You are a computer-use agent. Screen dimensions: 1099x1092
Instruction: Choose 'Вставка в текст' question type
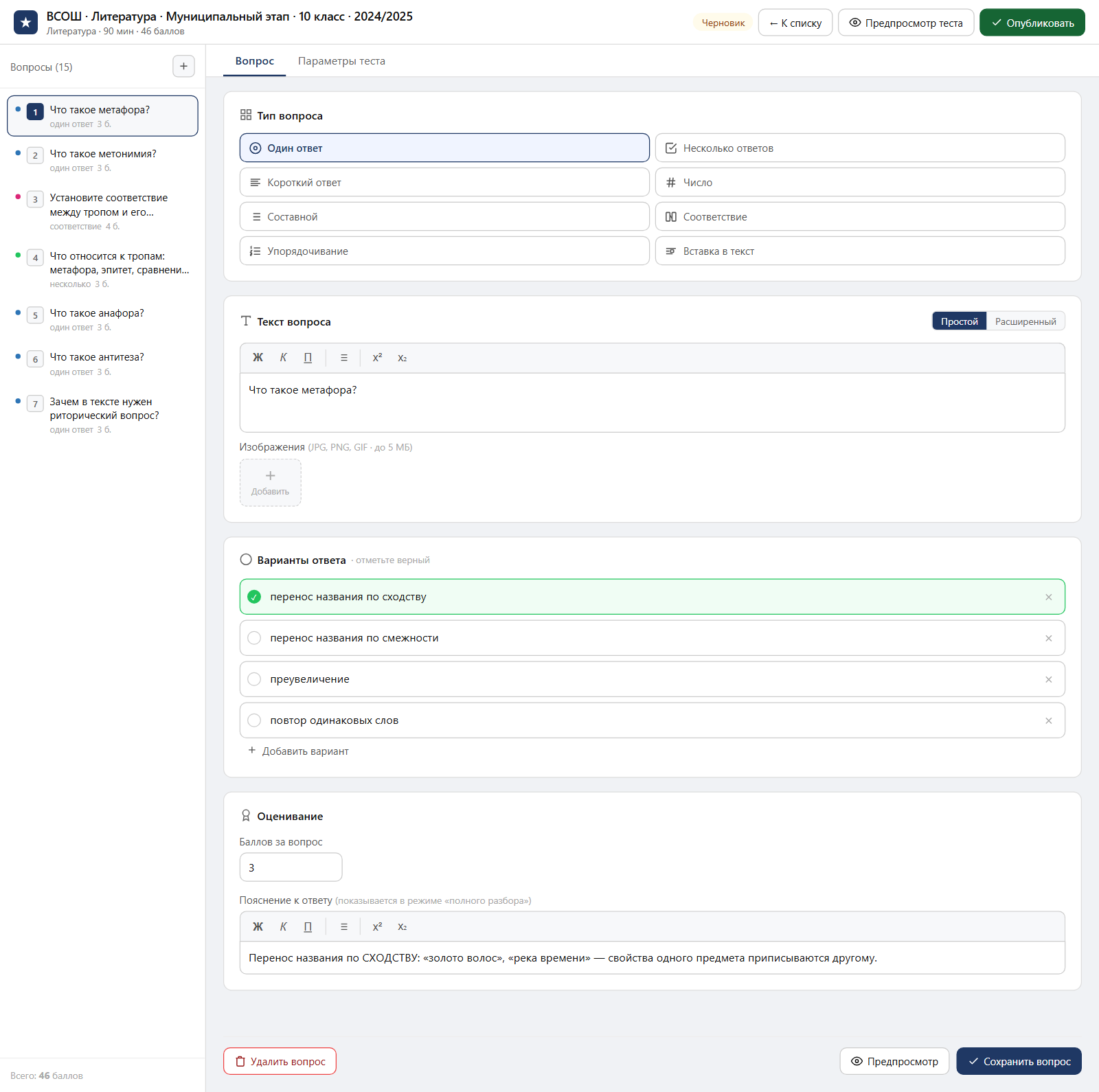click(x=860, y=251)
